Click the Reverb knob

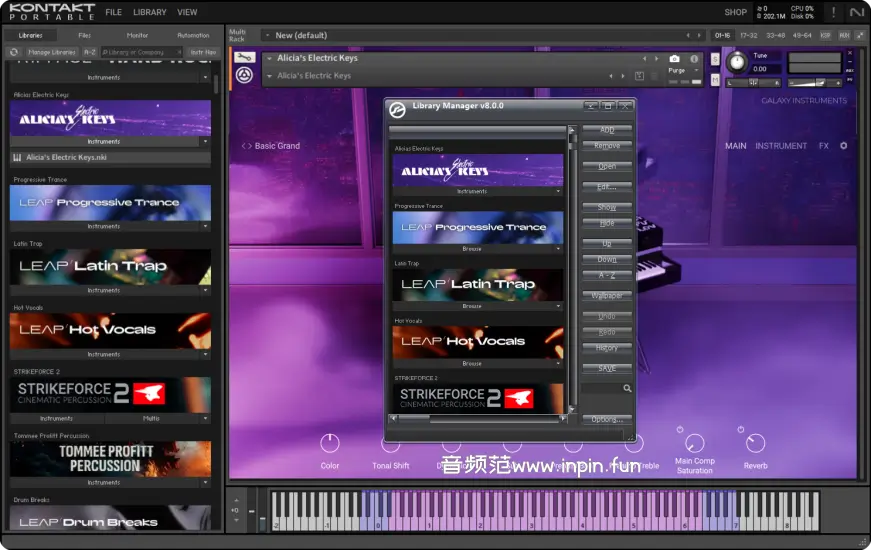[x=755, y=443]
